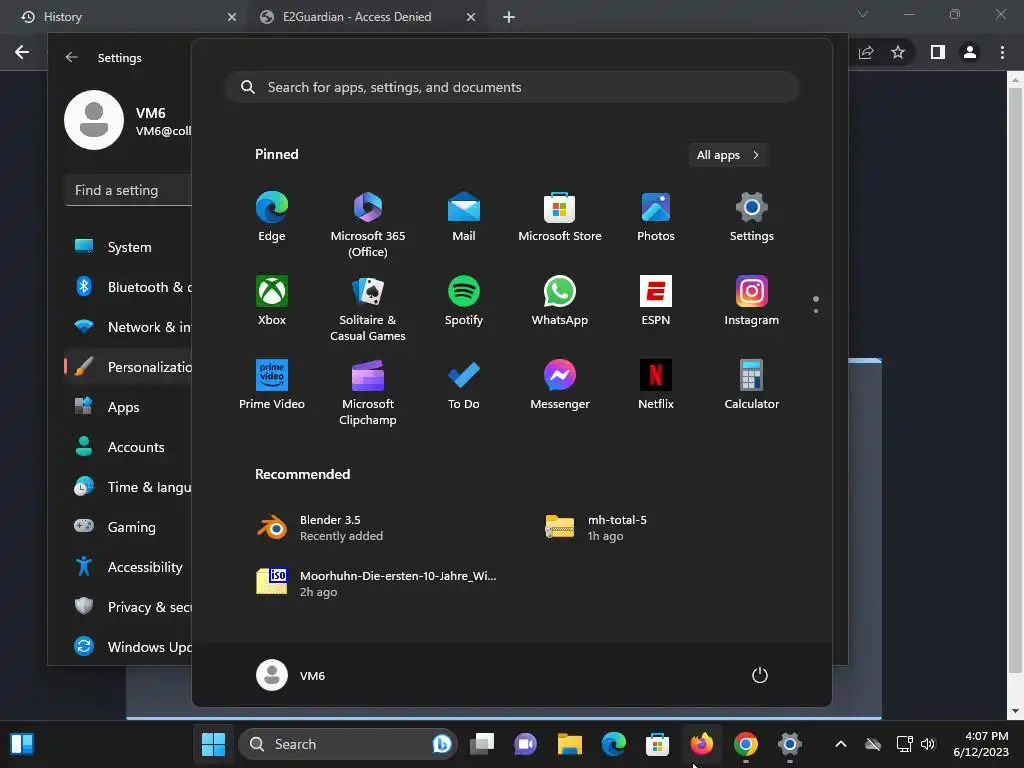Viewport: 1024px width, 768px height.
Task: Launch Spotify from pinned apps
Action: (464, 300)
